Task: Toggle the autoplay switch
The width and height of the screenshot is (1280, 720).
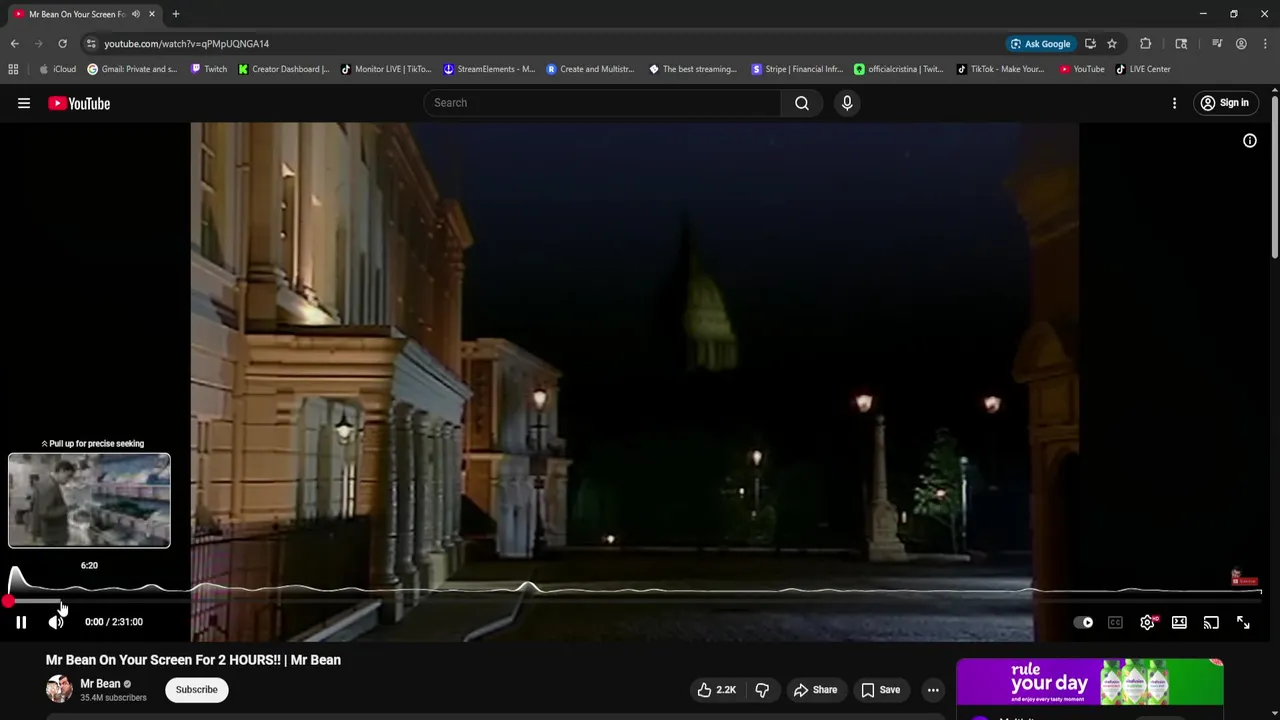Action: click(x=1083, y=622)
